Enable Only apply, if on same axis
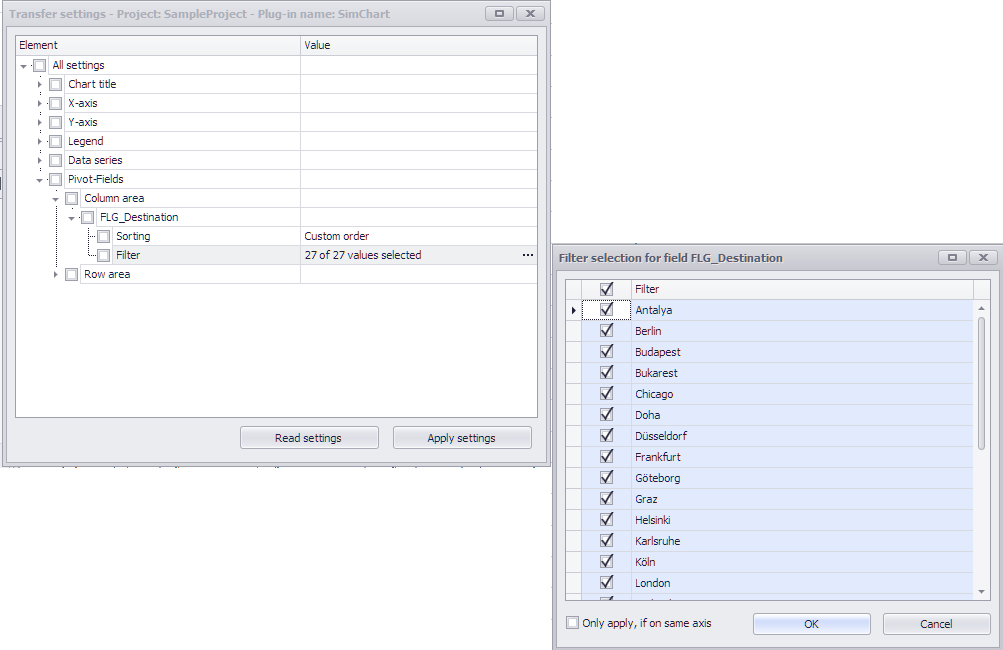 [573, 622]
